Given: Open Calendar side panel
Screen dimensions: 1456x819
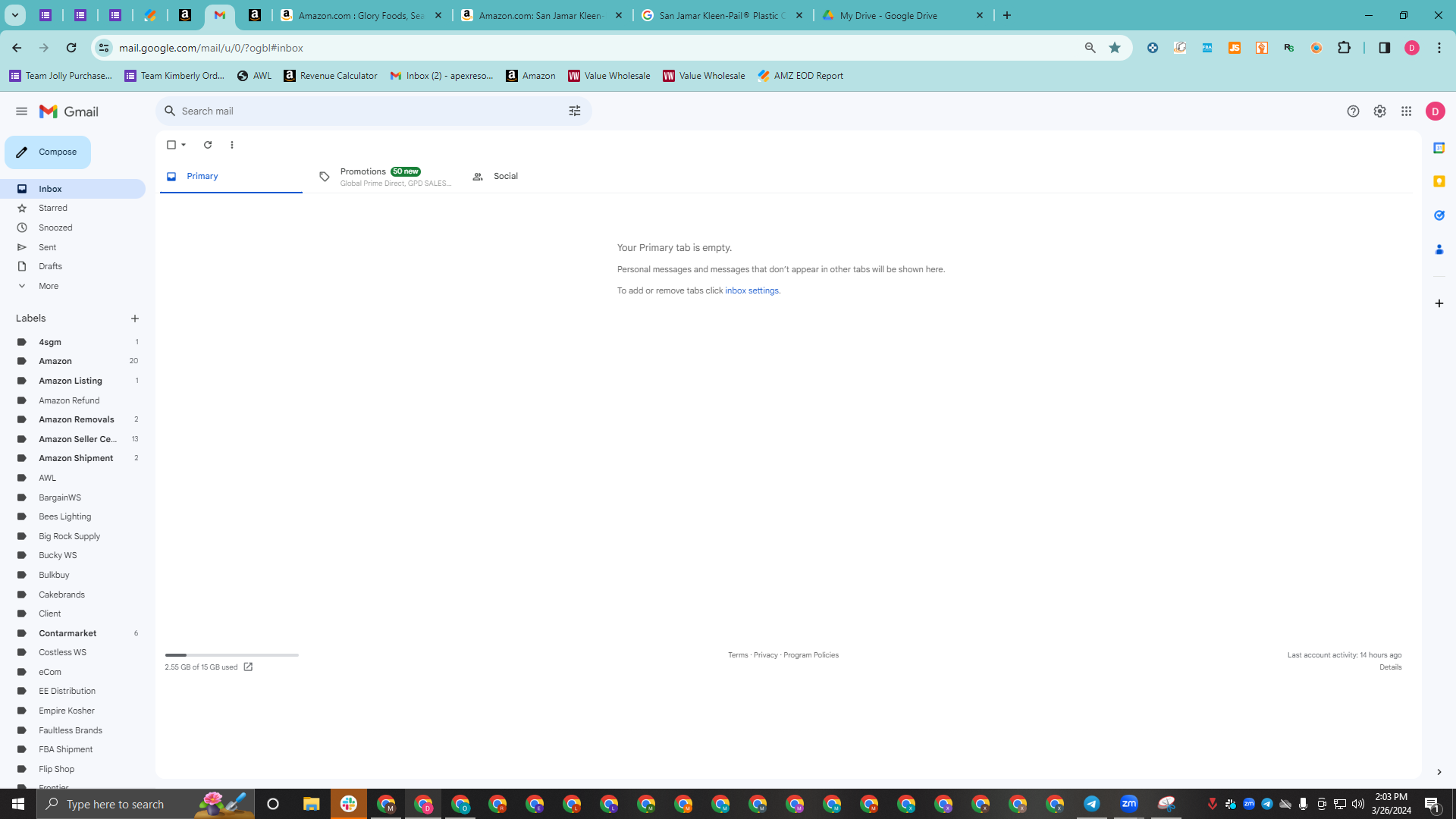Looking at the screenshot, I should pyautogui.click(x=1439, y=148).
